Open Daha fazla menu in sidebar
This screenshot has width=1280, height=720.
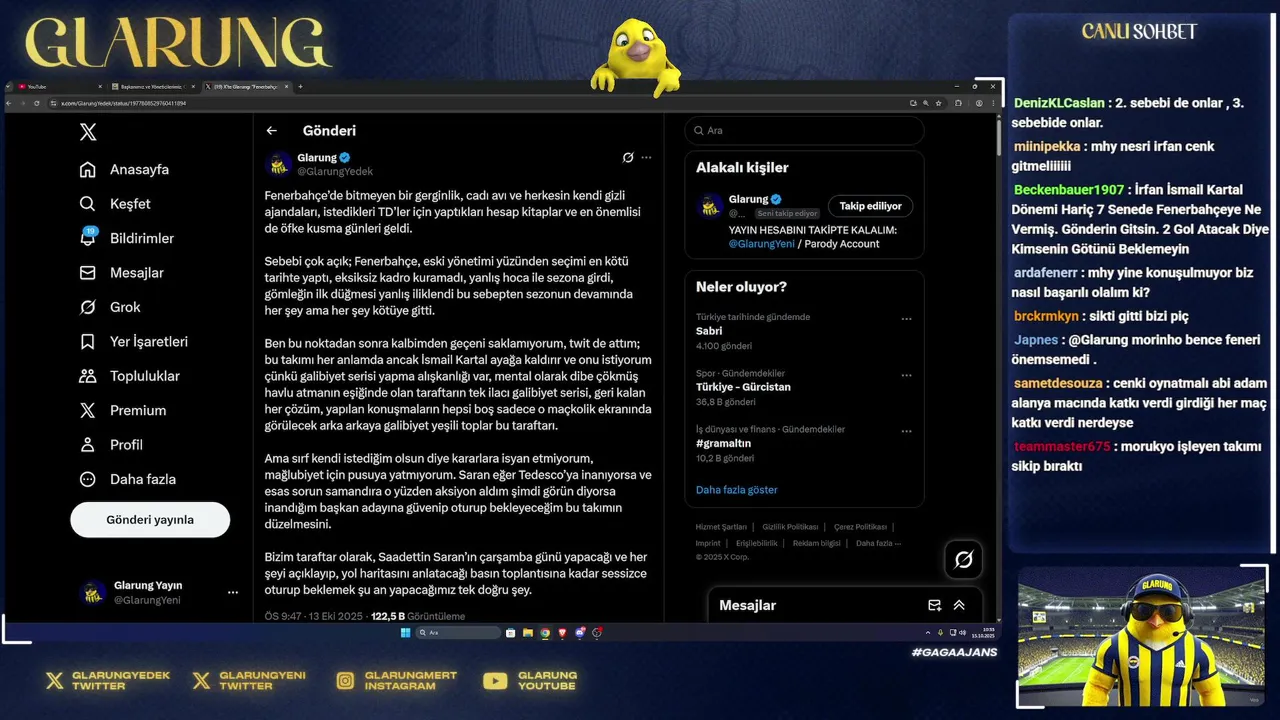[x=128, y=479]
